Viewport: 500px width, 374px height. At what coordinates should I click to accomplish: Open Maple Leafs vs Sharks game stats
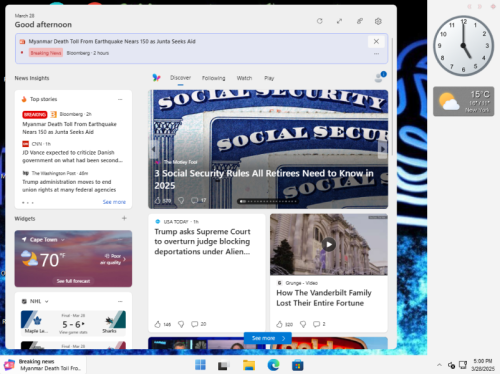coord(73,332)
